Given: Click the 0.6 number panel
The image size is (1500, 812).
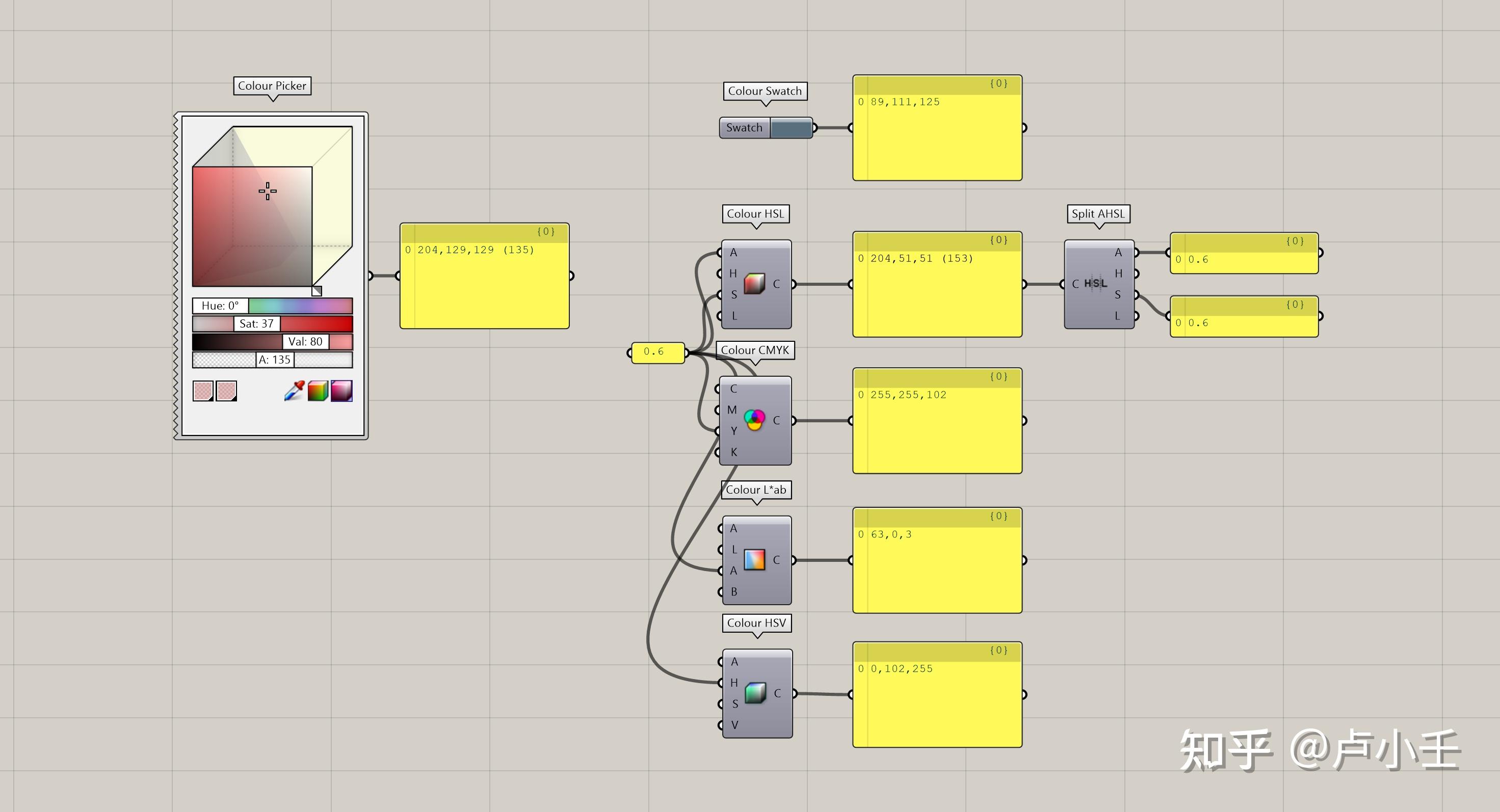Looking at the screenshot, I should [657, 351].
